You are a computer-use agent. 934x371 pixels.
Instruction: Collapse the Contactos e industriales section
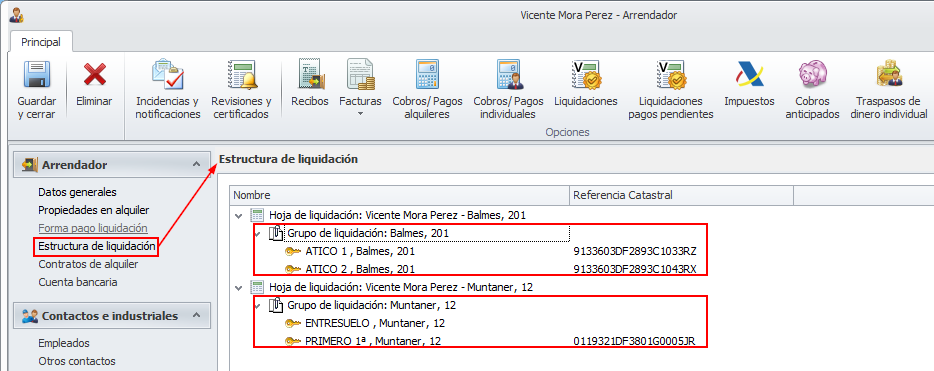click(197, 315)
